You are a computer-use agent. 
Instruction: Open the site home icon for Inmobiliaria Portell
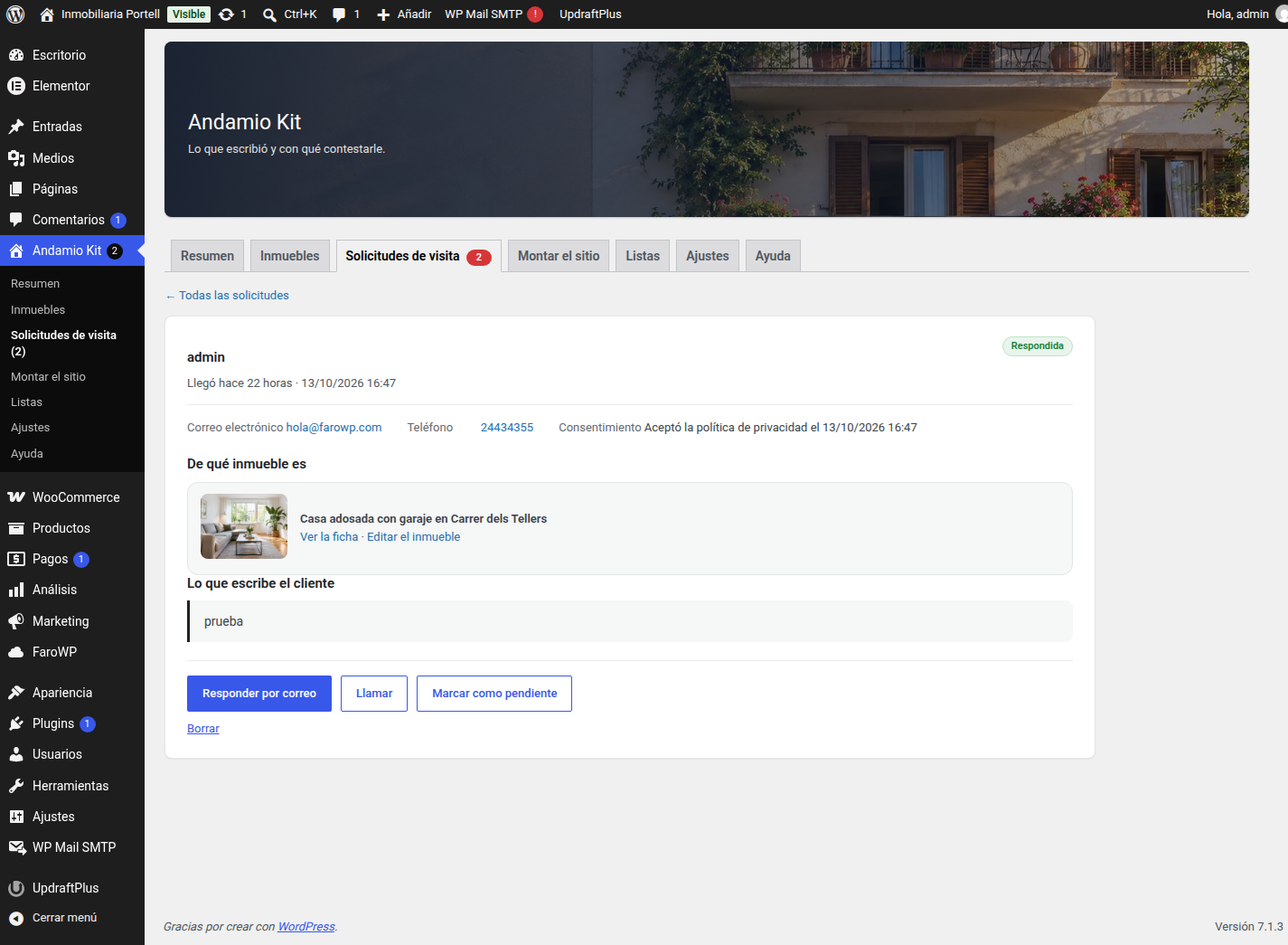click(47, 14)
